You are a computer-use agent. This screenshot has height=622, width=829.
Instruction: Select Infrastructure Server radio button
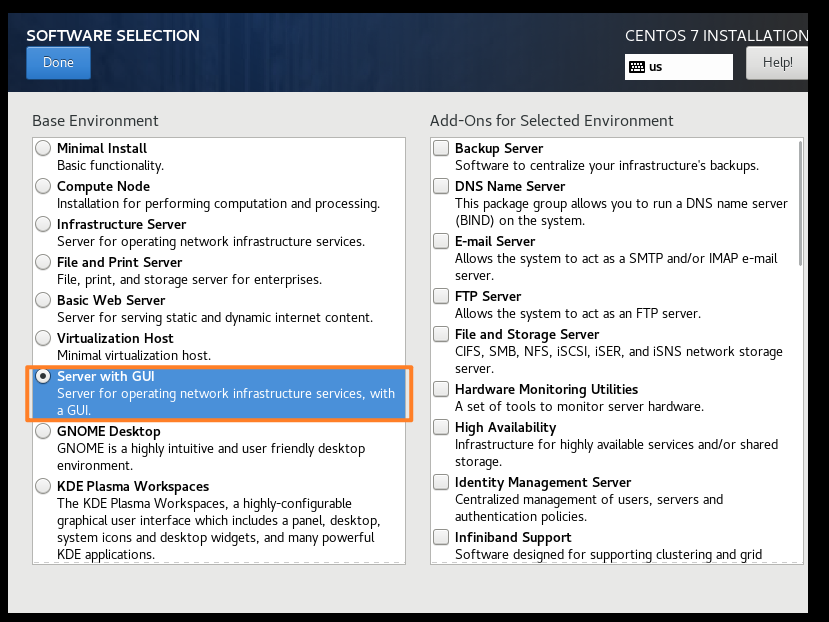click(x=43, y=224)
